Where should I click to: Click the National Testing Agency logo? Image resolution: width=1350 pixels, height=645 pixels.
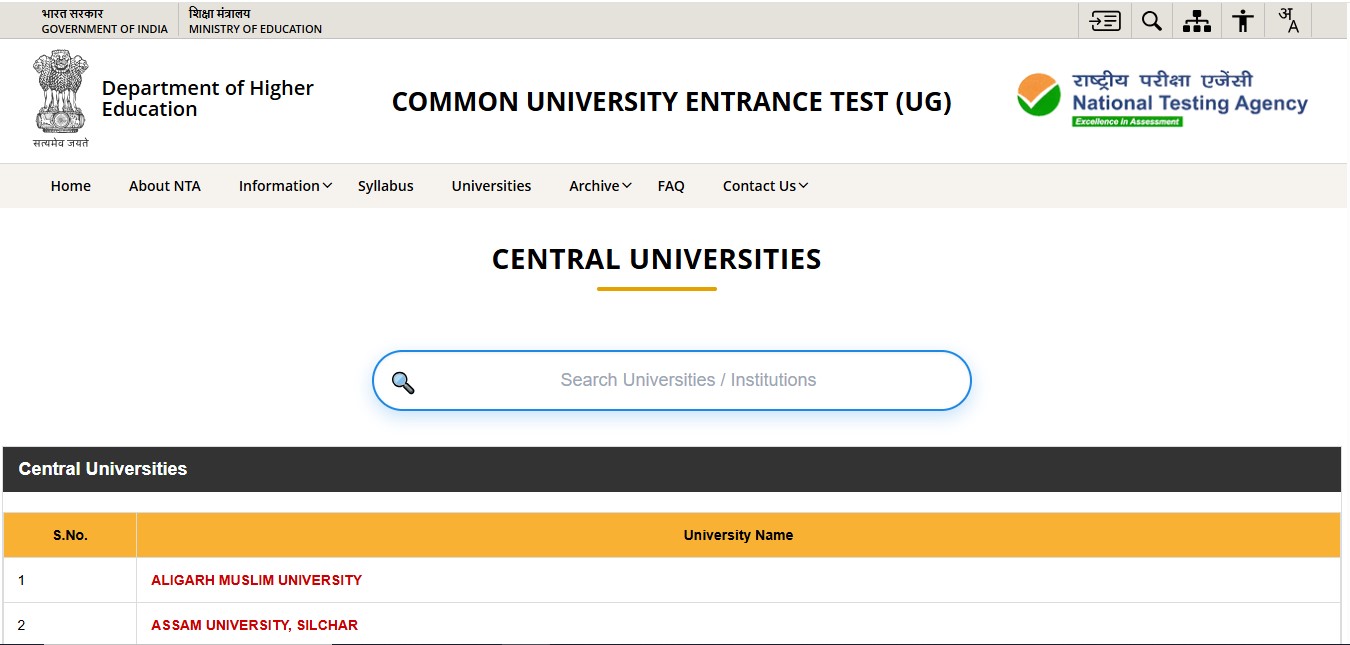click(x=1162, y=99)
